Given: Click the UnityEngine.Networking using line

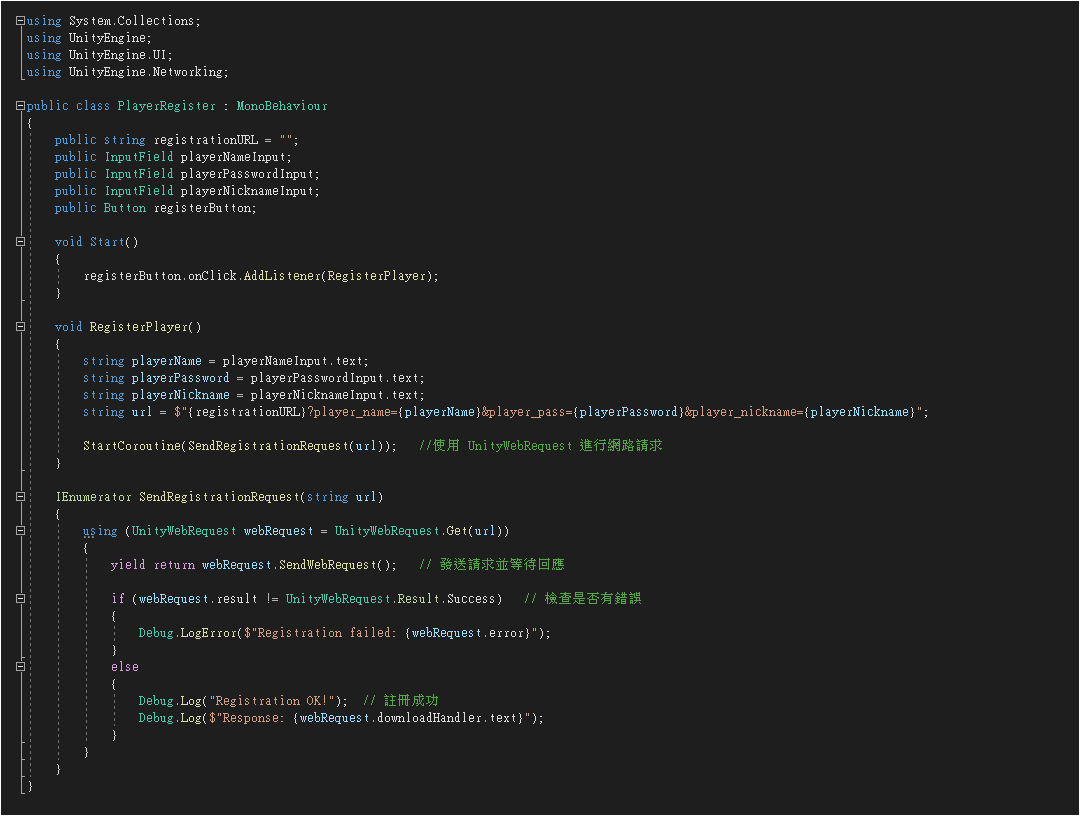Looking at the screenshot, I should pos(148,72).
